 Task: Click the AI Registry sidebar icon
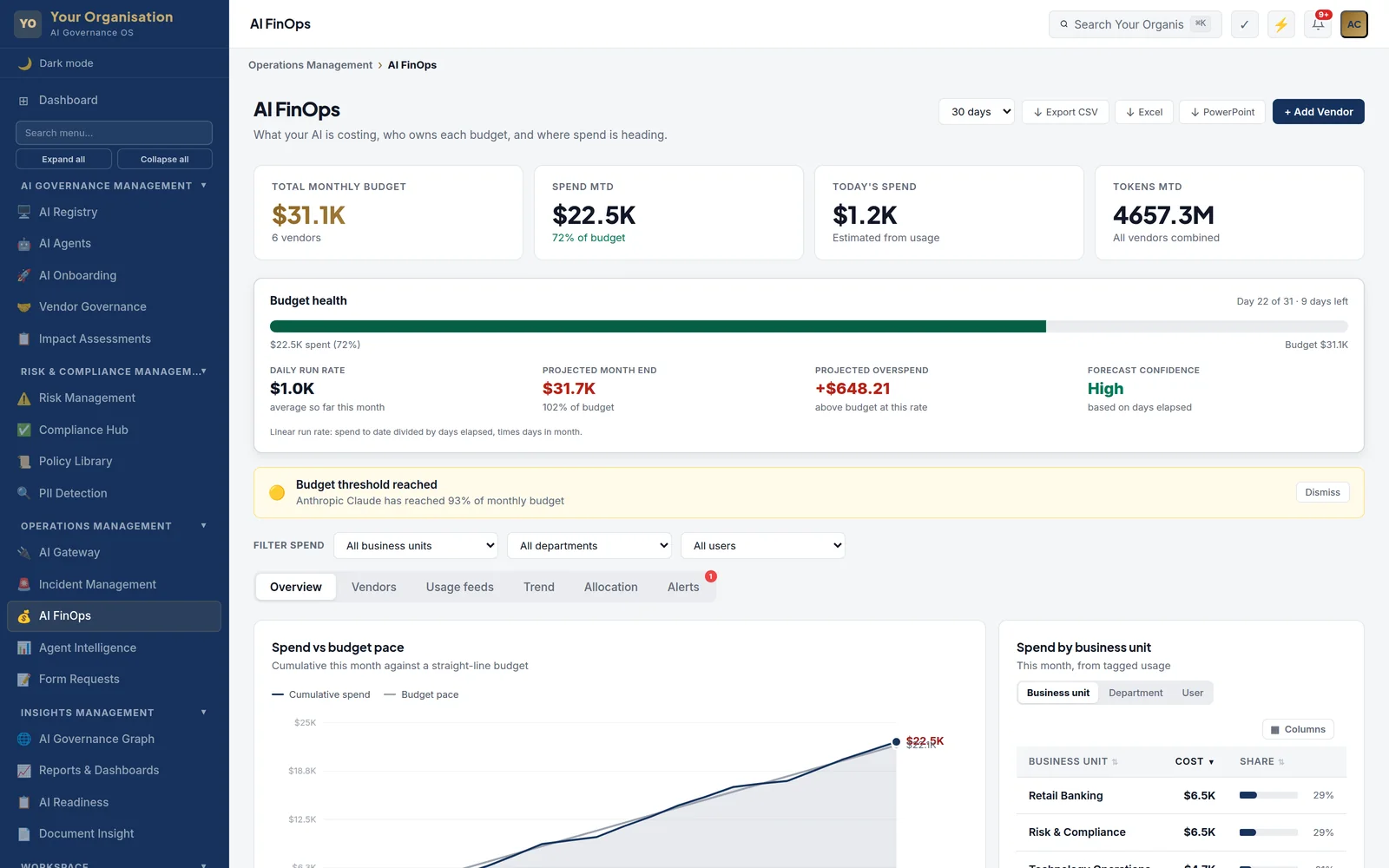click(24, 213)
